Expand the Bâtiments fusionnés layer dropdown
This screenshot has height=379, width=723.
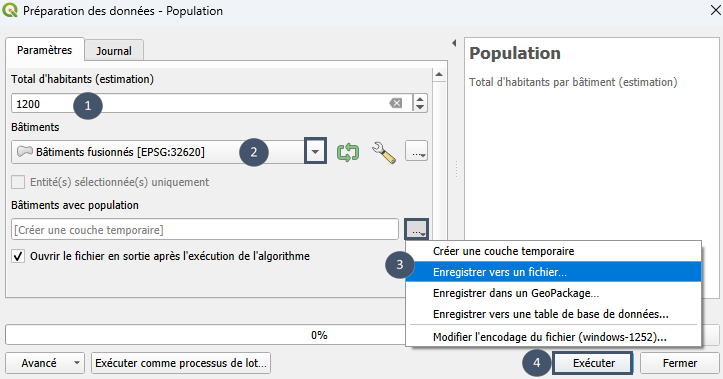[x=315, y=151]
